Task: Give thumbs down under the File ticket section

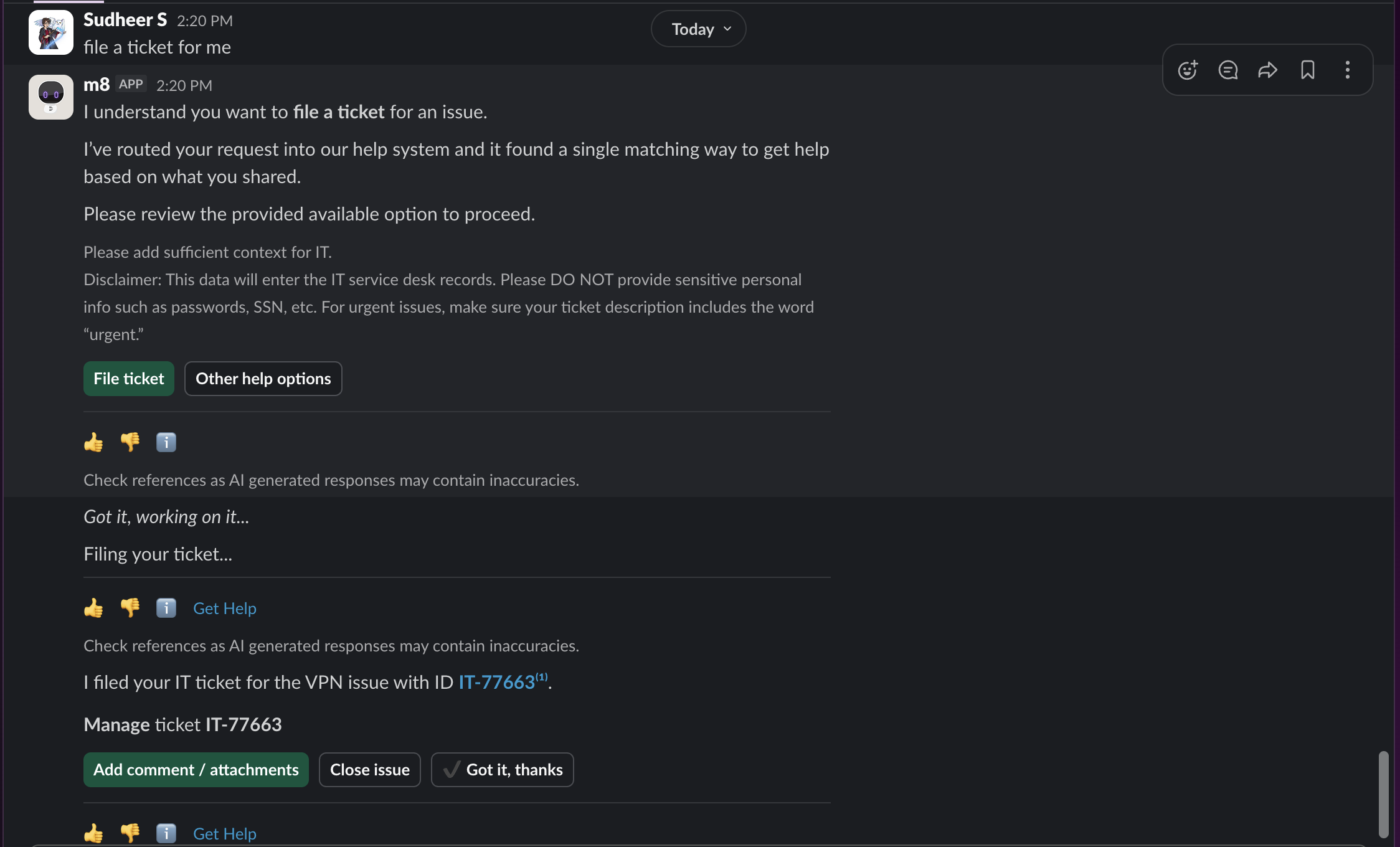Action: [x=130, y=442]
